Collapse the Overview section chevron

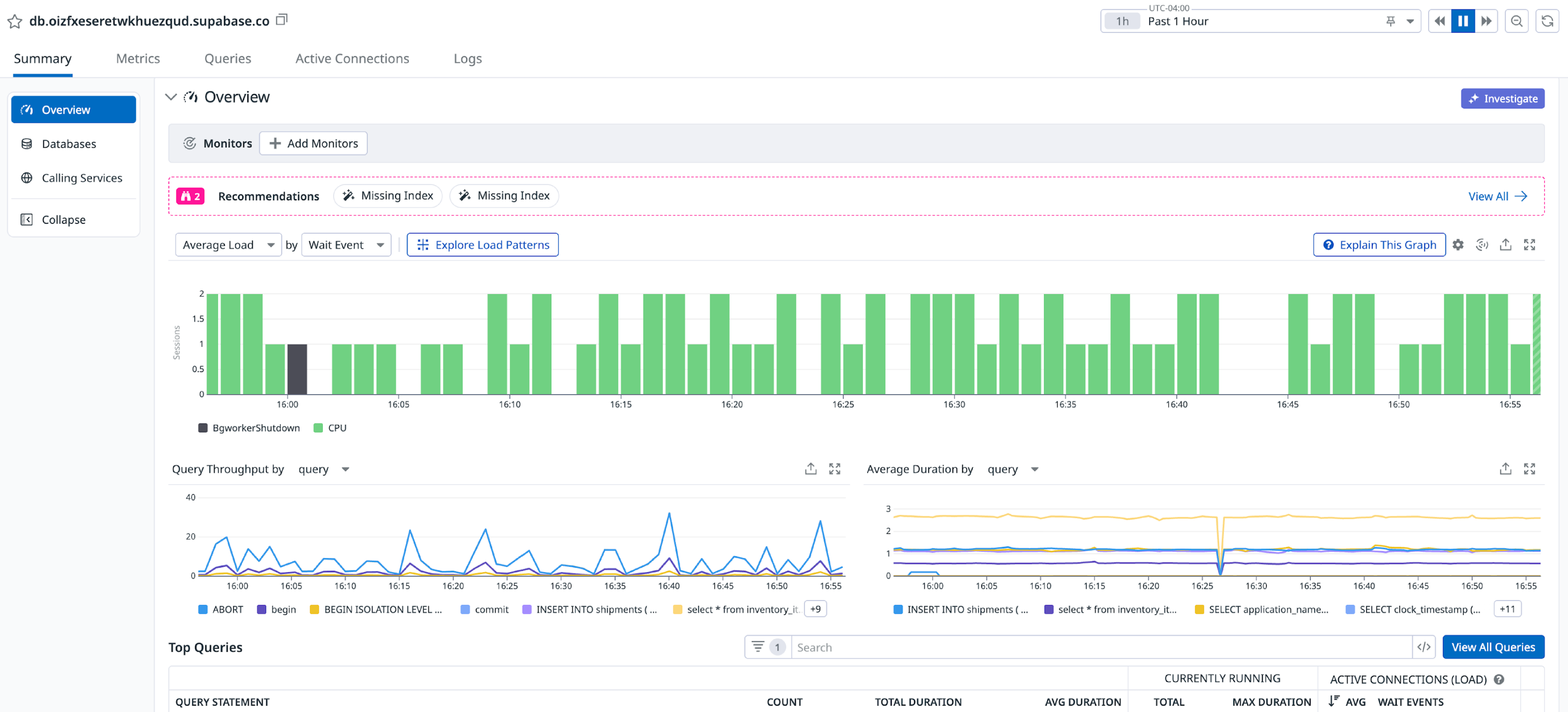(171, 97)
